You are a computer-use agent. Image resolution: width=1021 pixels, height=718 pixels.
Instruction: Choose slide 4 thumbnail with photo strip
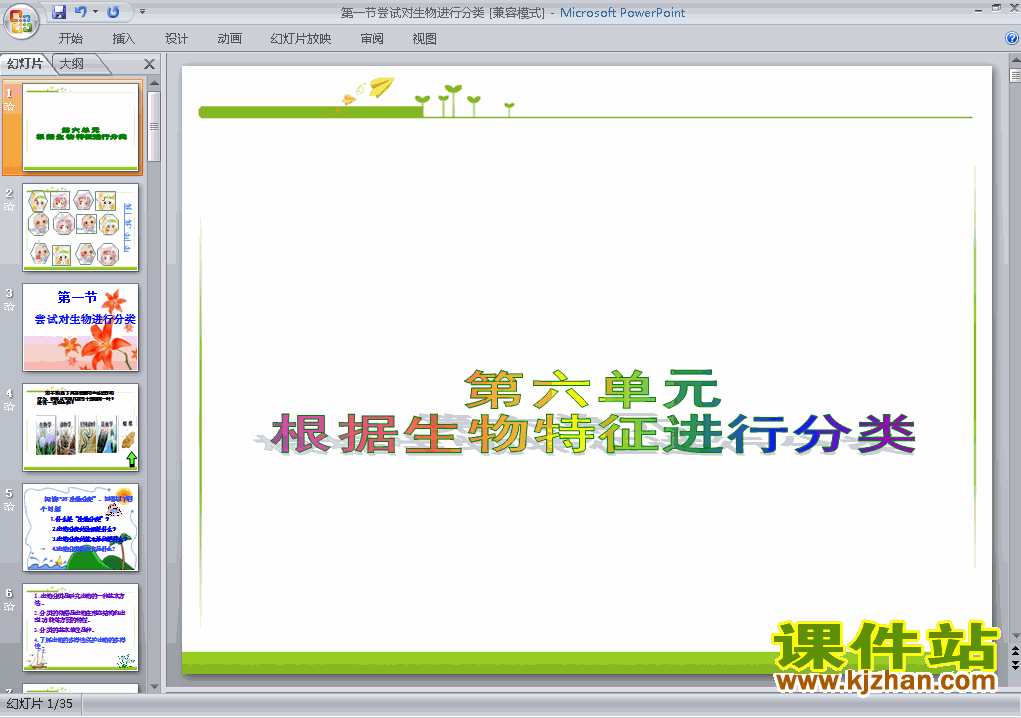(x=81, y=427)
